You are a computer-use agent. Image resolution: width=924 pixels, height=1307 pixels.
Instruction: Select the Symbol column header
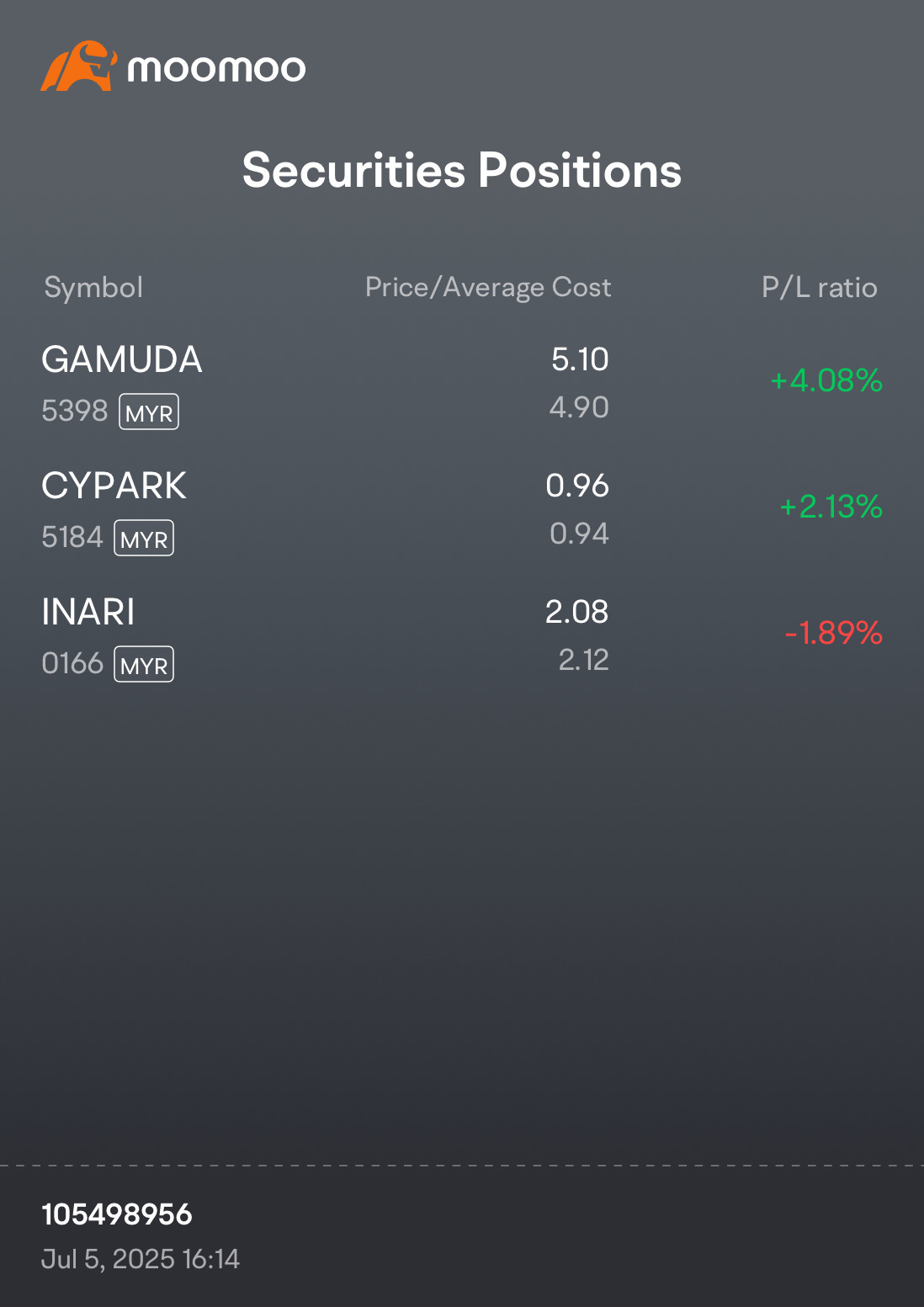click(x=93, y=289)
